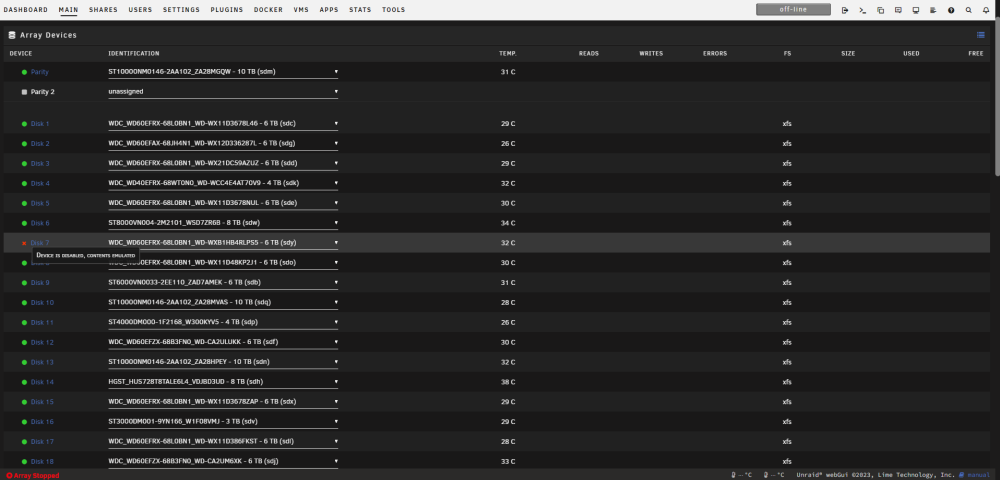Click the Temp. column header
This screenshot has width=1000, height=480.
[508, 54]
